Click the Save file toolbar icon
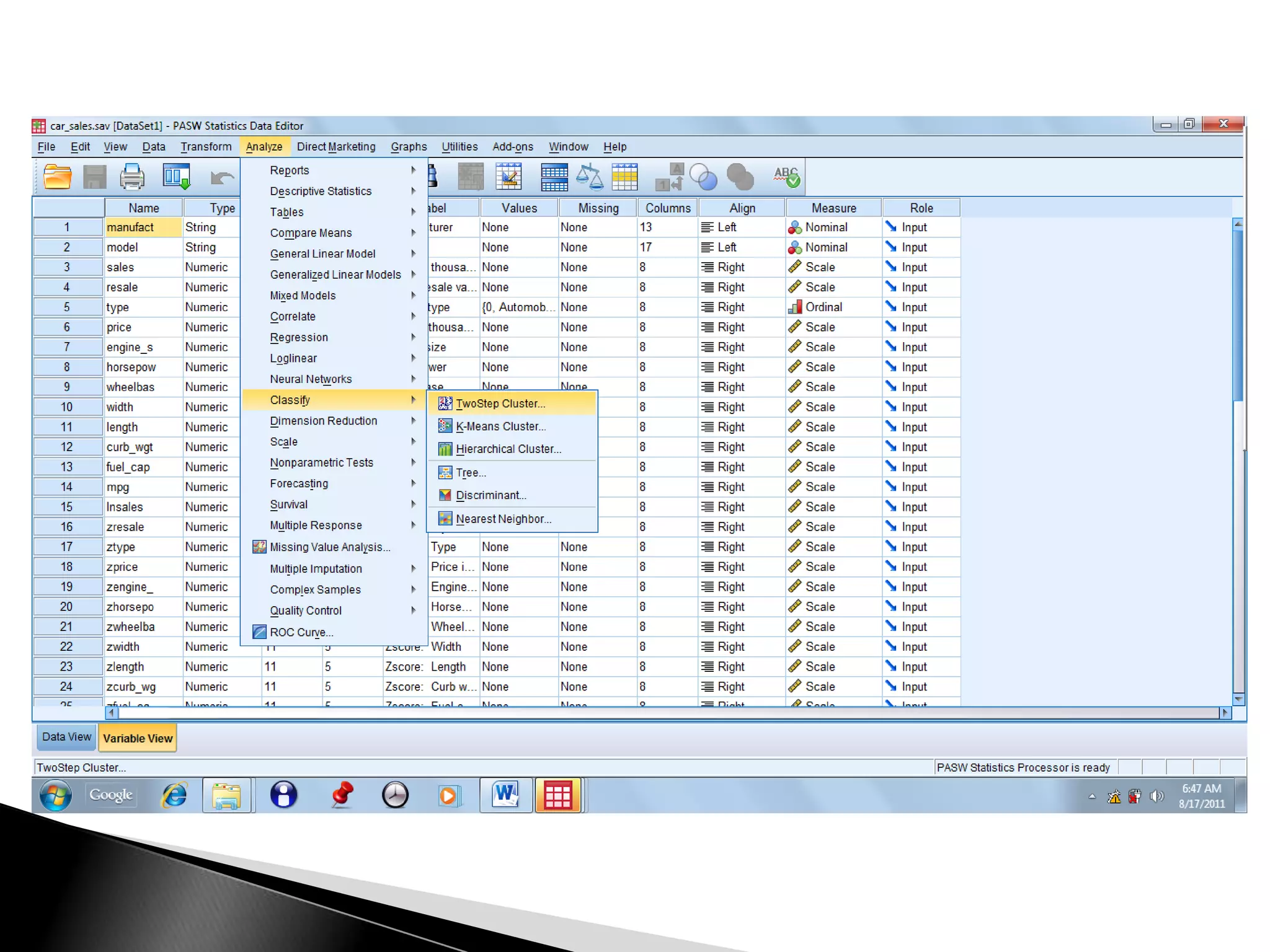This screenshot has width=1270, height=952. 95,177
